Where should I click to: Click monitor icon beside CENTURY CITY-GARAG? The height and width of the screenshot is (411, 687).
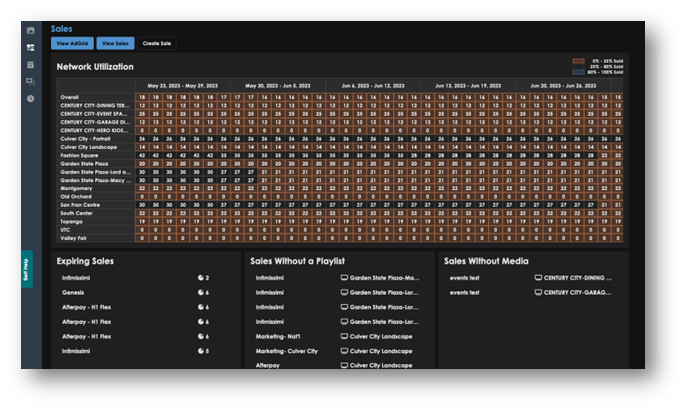point(538,292)
